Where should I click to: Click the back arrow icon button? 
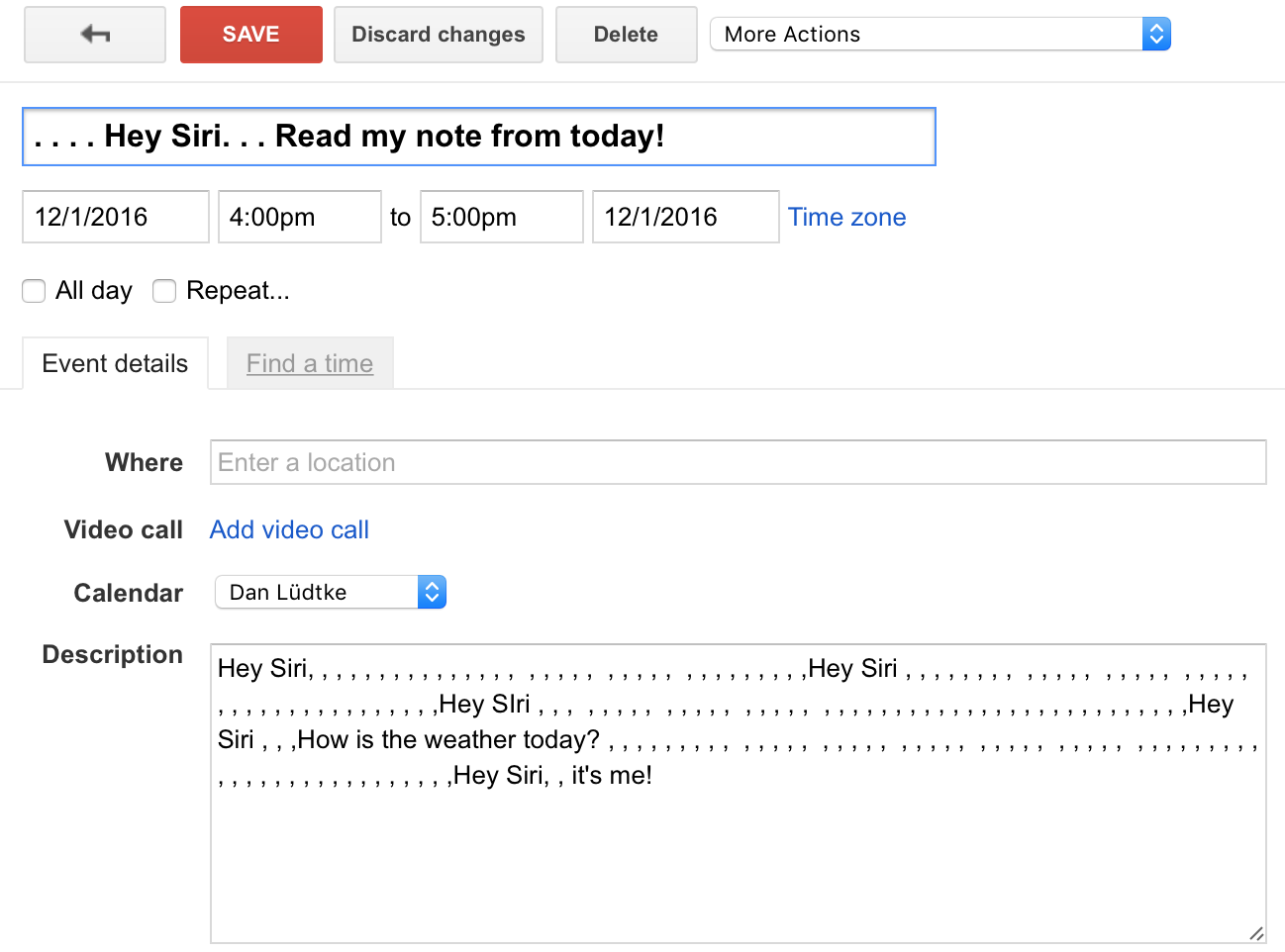(x=95, y=35)
